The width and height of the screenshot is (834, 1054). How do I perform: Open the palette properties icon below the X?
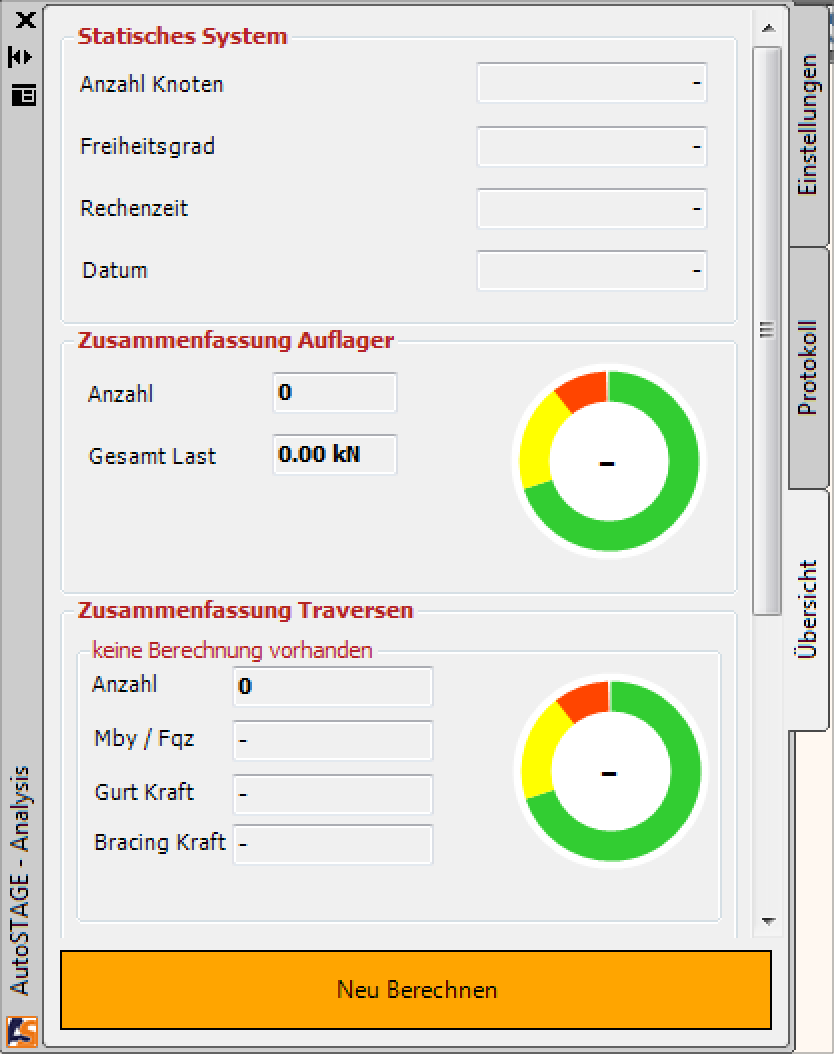pyautogui.click(x=23, y=96)
